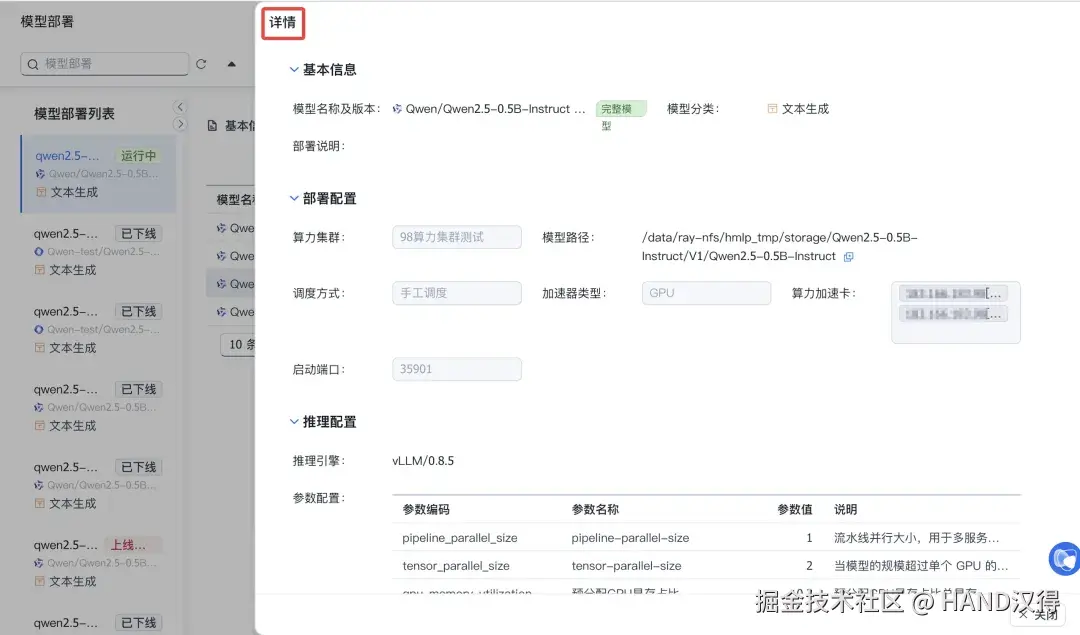Click the 运行中 status tag
The image size is (1080, 635).
click(138, 156)
